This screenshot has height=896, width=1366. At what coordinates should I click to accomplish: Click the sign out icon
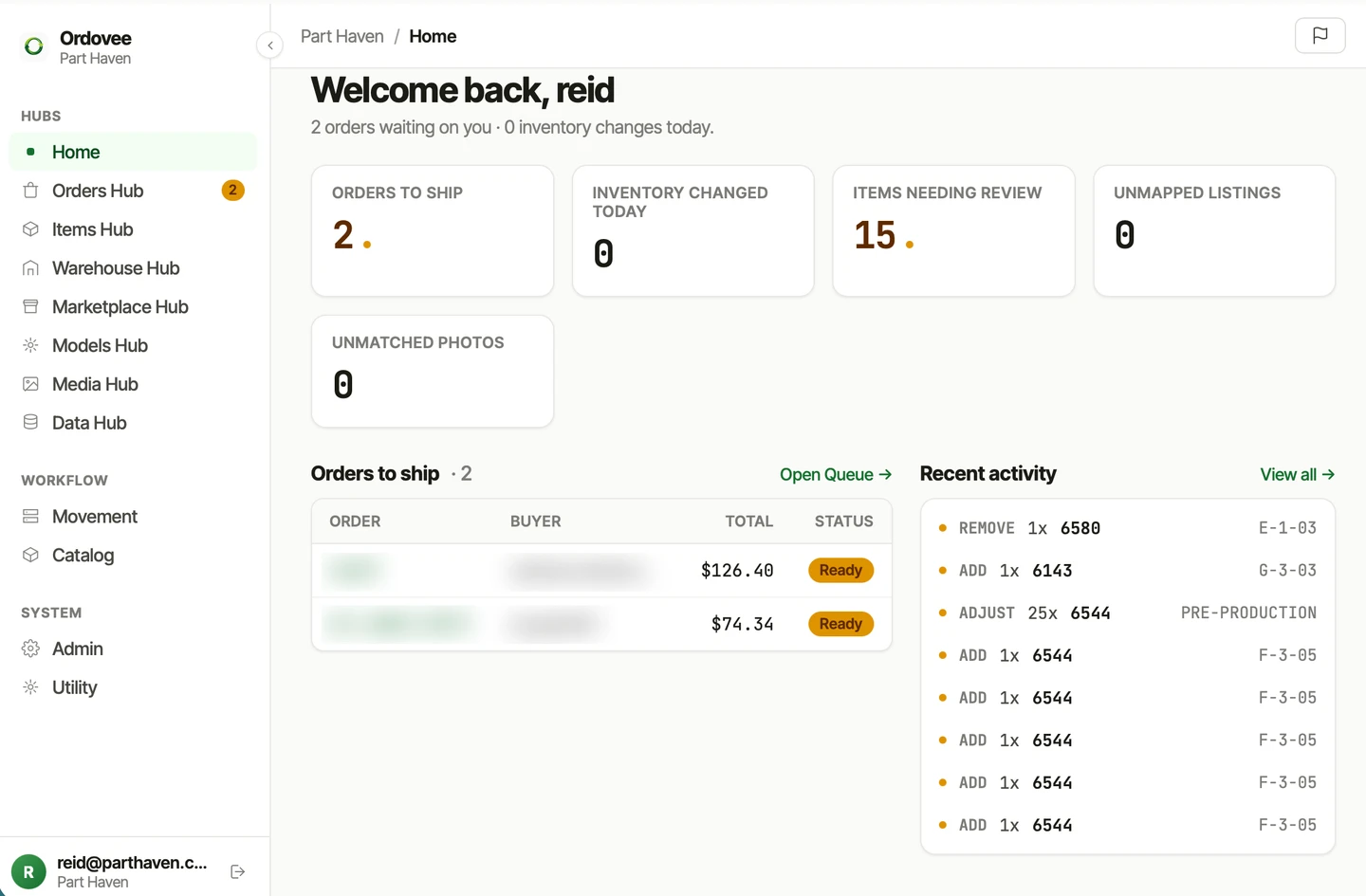(238, 871)
